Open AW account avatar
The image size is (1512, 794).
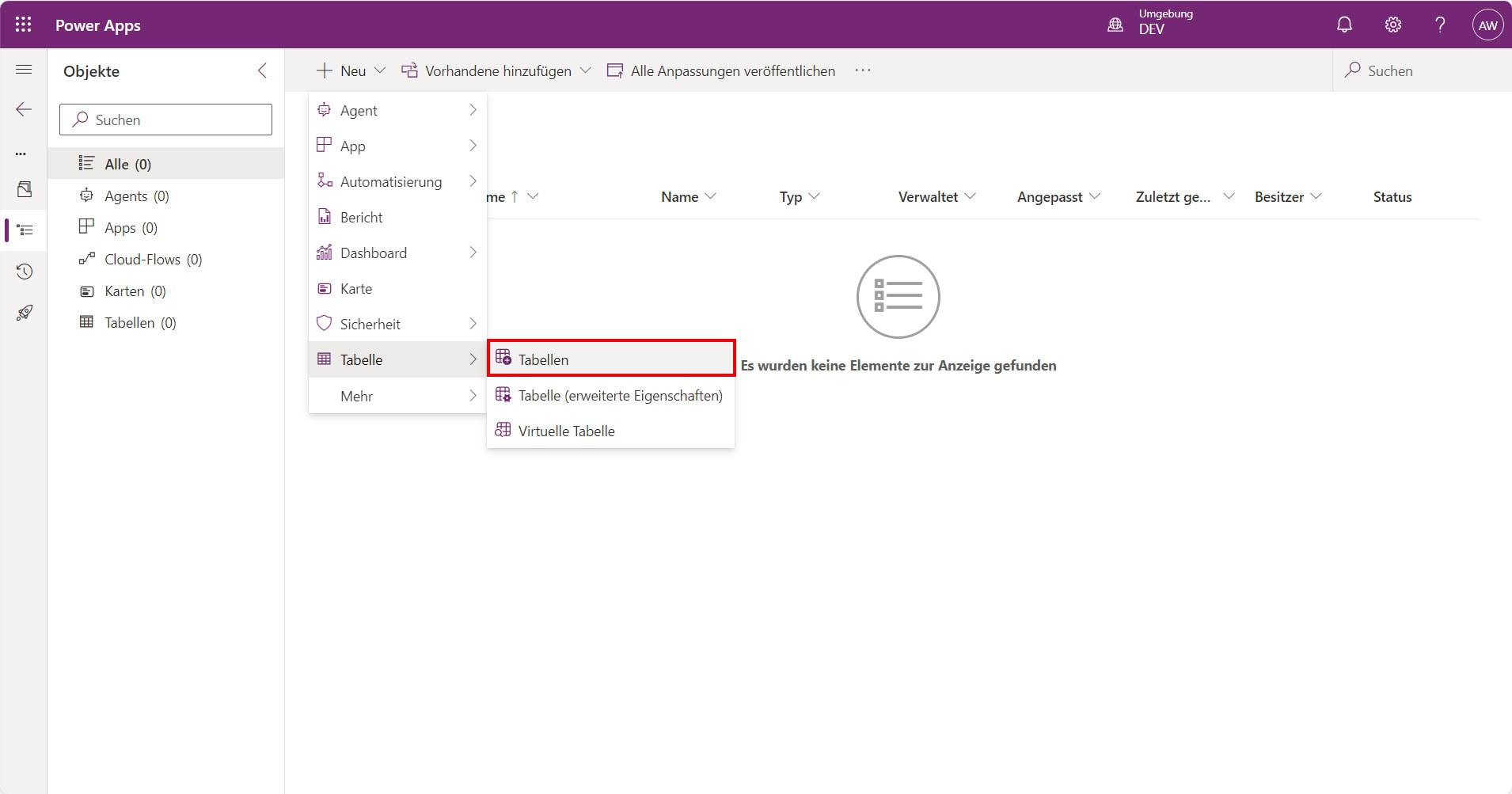pos(1488,25)
